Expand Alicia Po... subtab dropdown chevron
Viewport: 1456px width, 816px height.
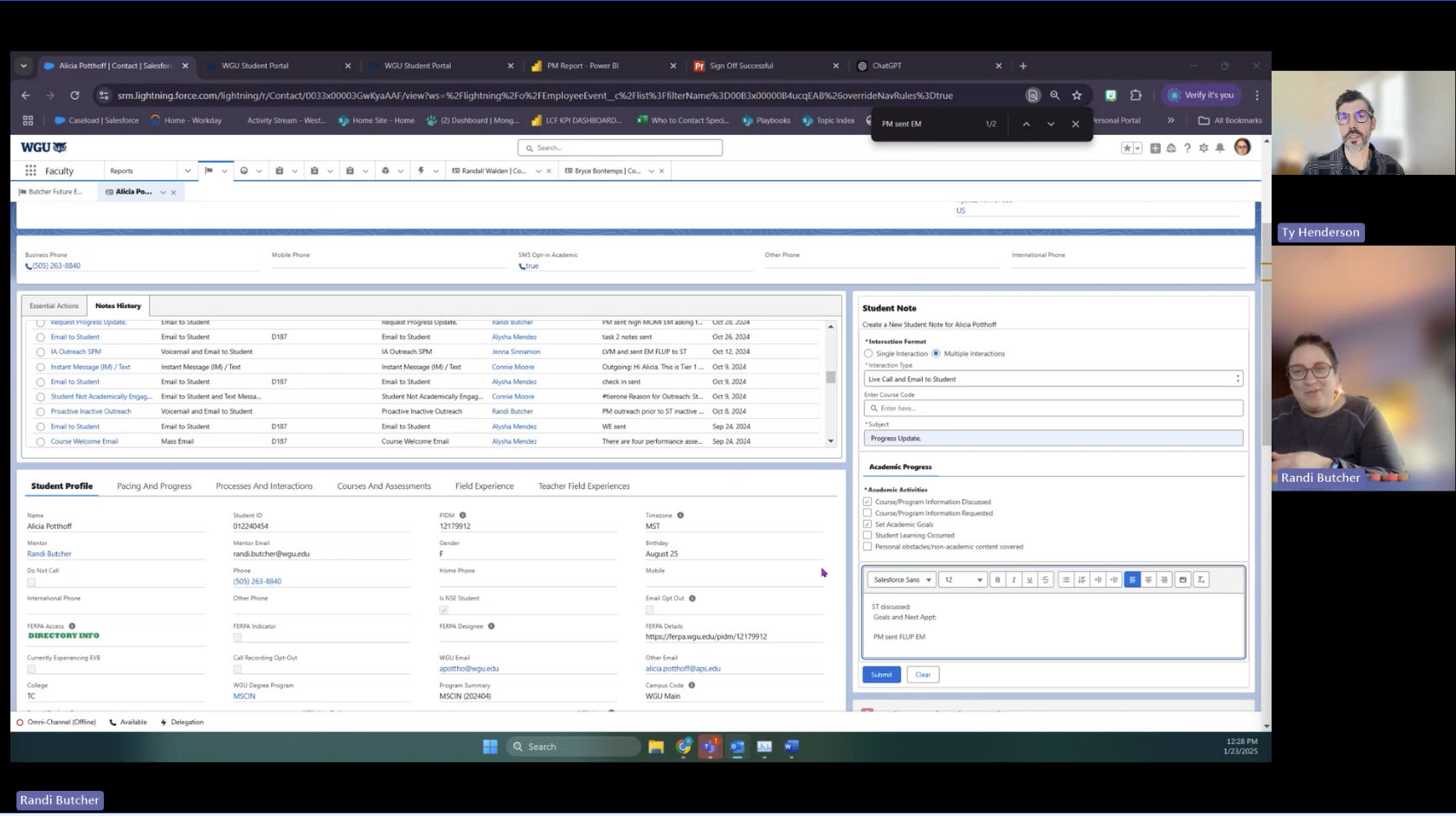[x=163, y=192]
